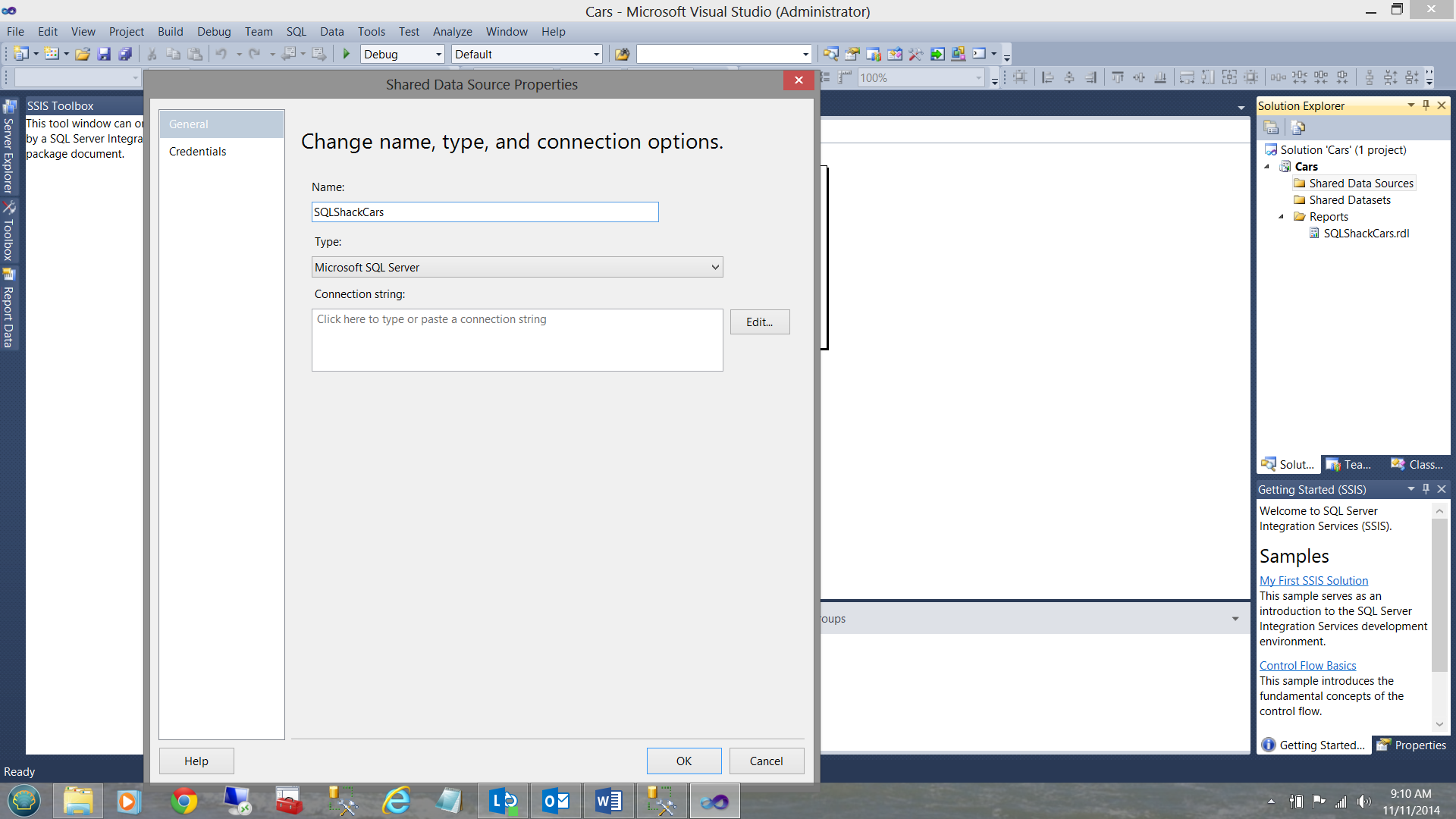Click the OK button
Screen dimensions: 1456x819
pos(683,761)
